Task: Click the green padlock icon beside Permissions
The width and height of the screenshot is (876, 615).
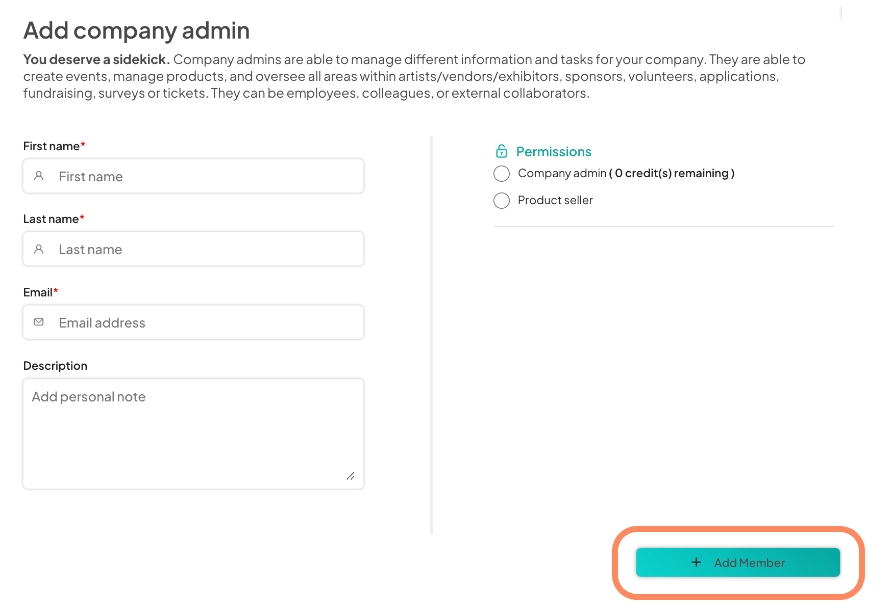Action: (500, 151)
